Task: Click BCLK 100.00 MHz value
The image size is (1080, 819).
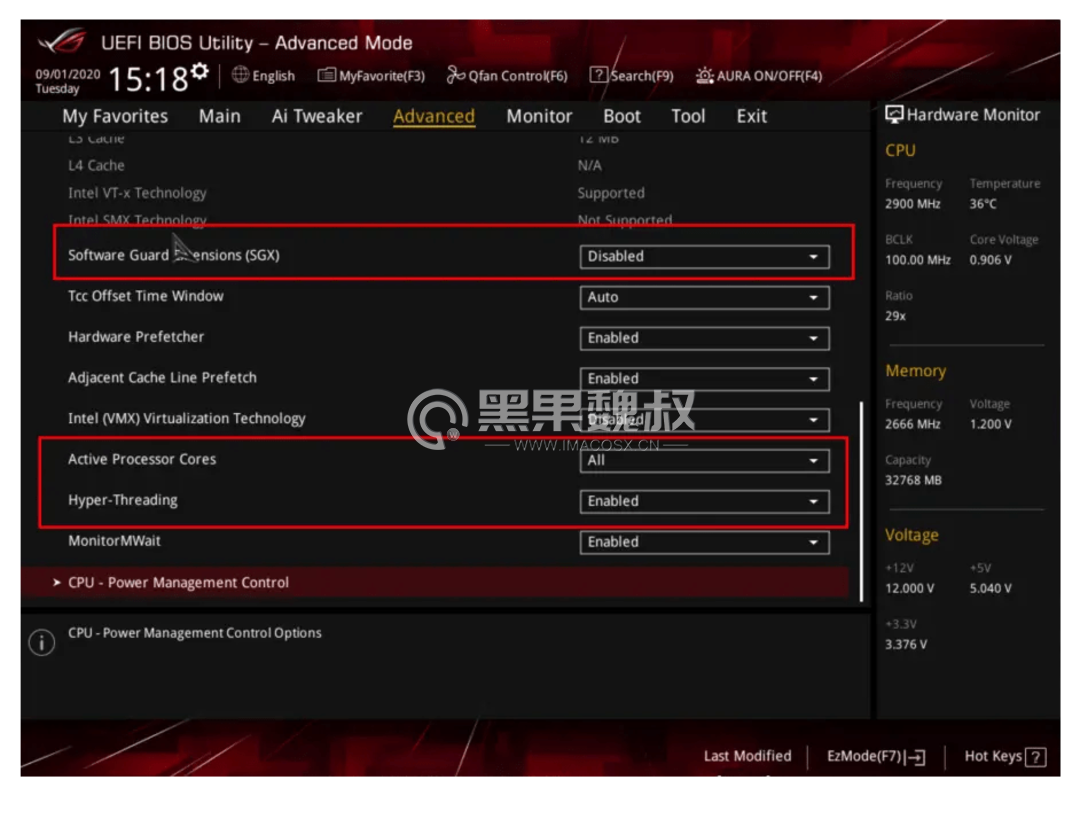Action: coord(917,260)
